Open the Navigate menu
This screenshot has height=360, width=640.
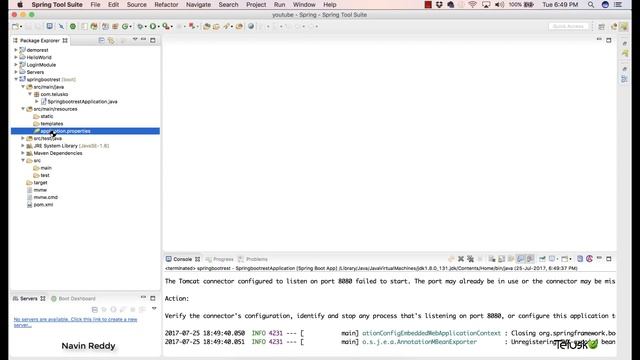[198, 4]
